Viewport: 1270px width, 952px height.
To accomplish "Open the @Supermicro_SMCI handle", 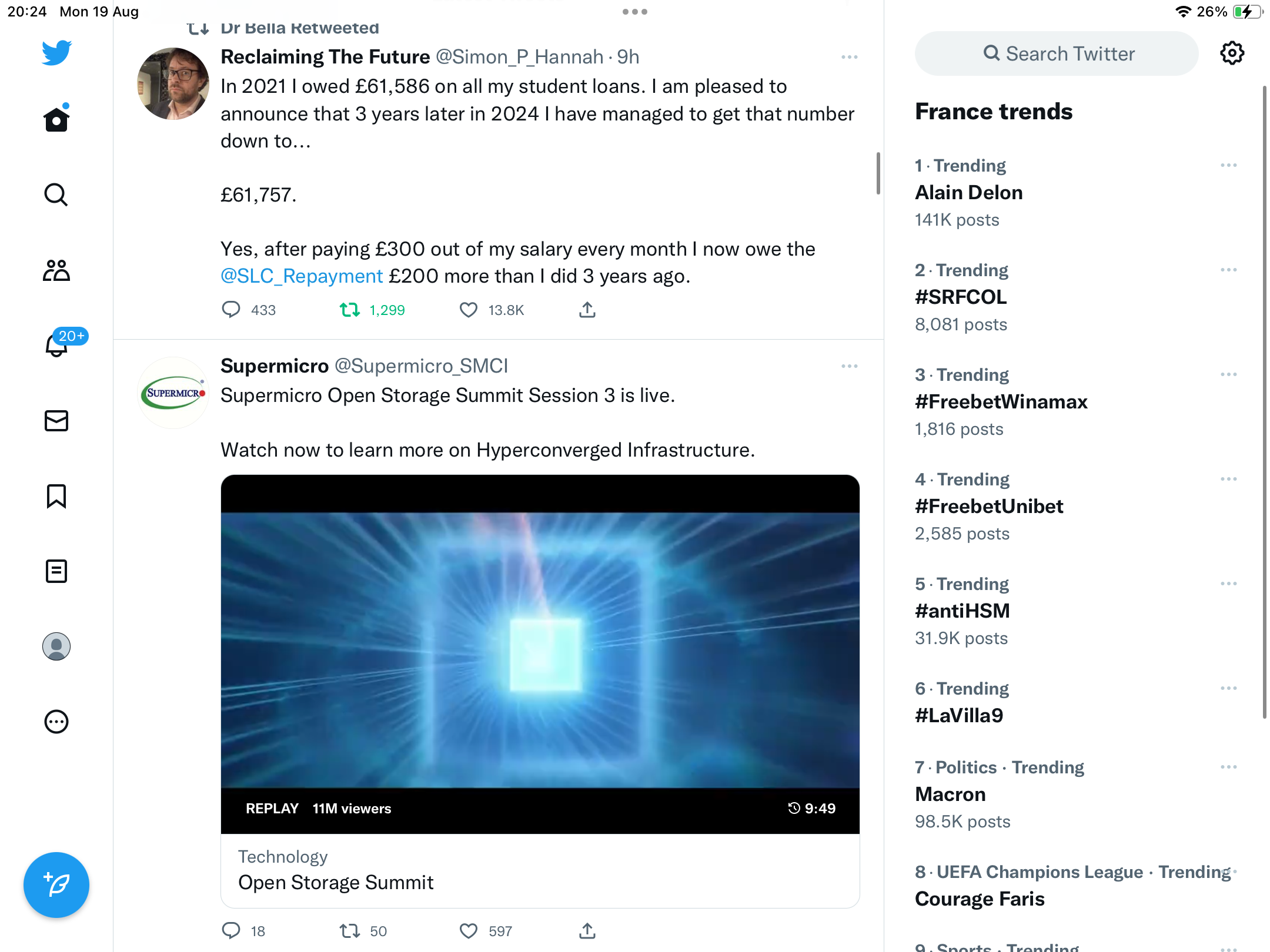I will [421, 366].
